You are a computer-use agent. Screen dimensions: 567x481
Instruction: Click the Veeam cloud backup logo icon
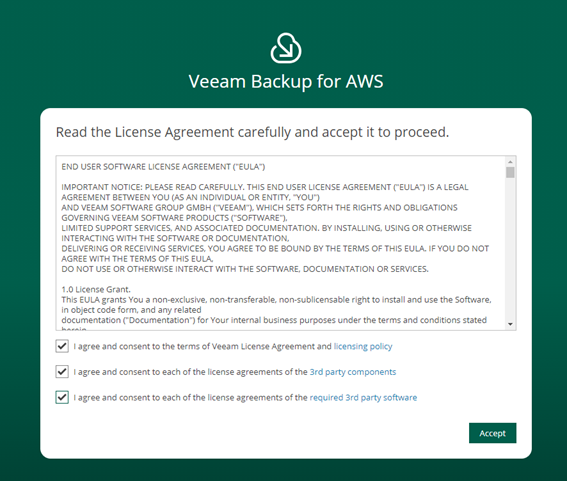(286, 48)
